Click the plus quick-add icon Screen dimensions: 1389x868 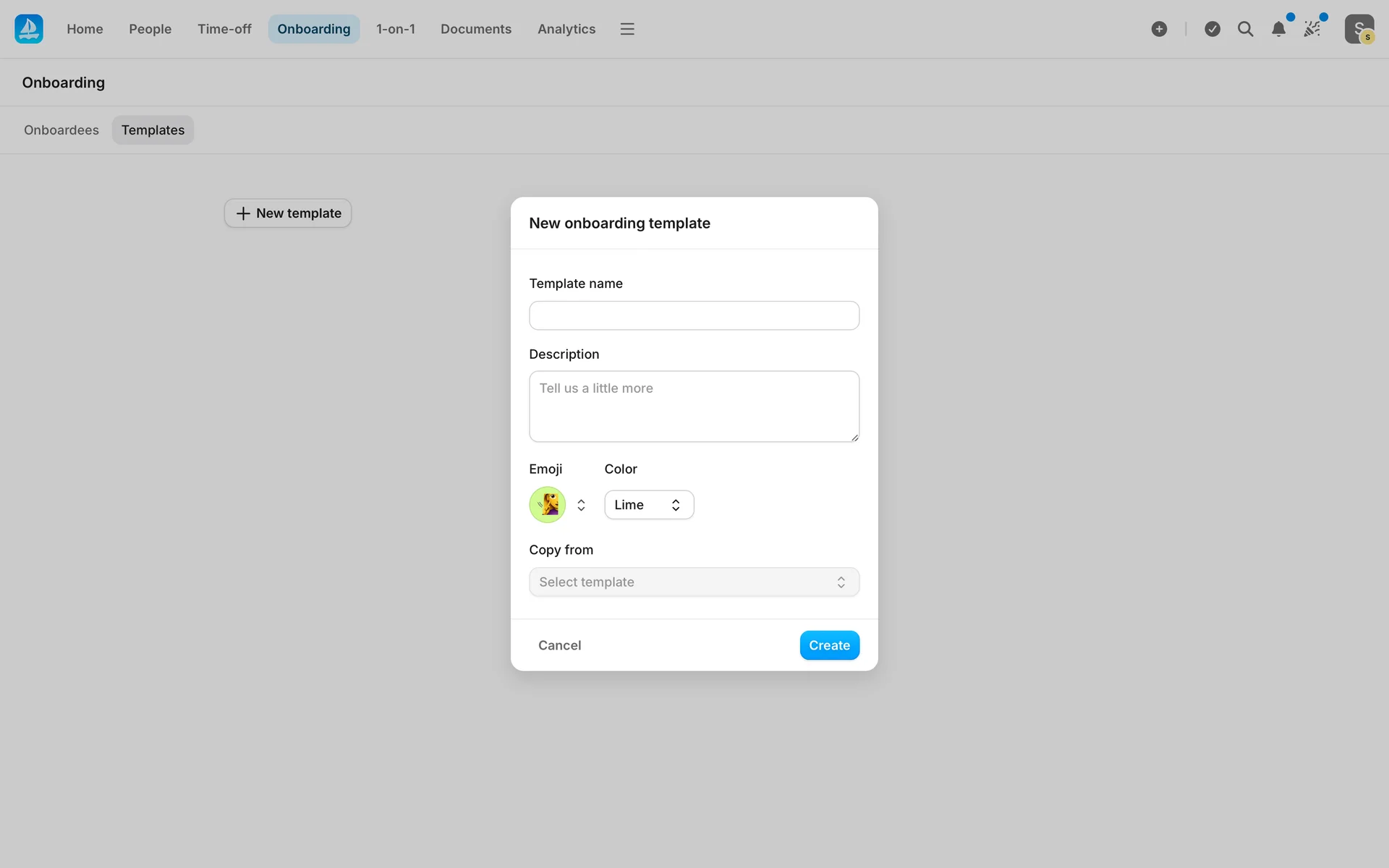1159,29
